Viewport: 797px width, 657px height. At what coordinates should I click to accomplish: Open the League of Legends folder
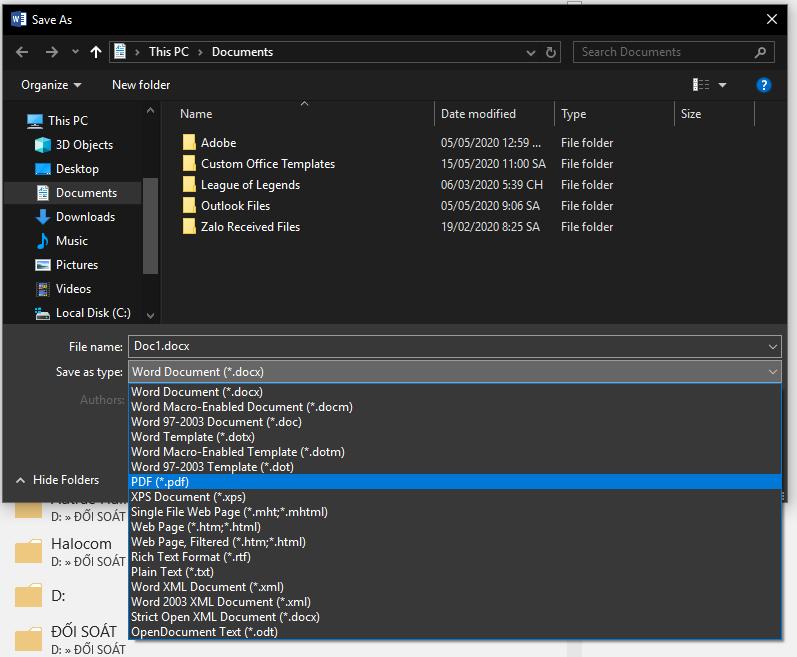[250, 185]
